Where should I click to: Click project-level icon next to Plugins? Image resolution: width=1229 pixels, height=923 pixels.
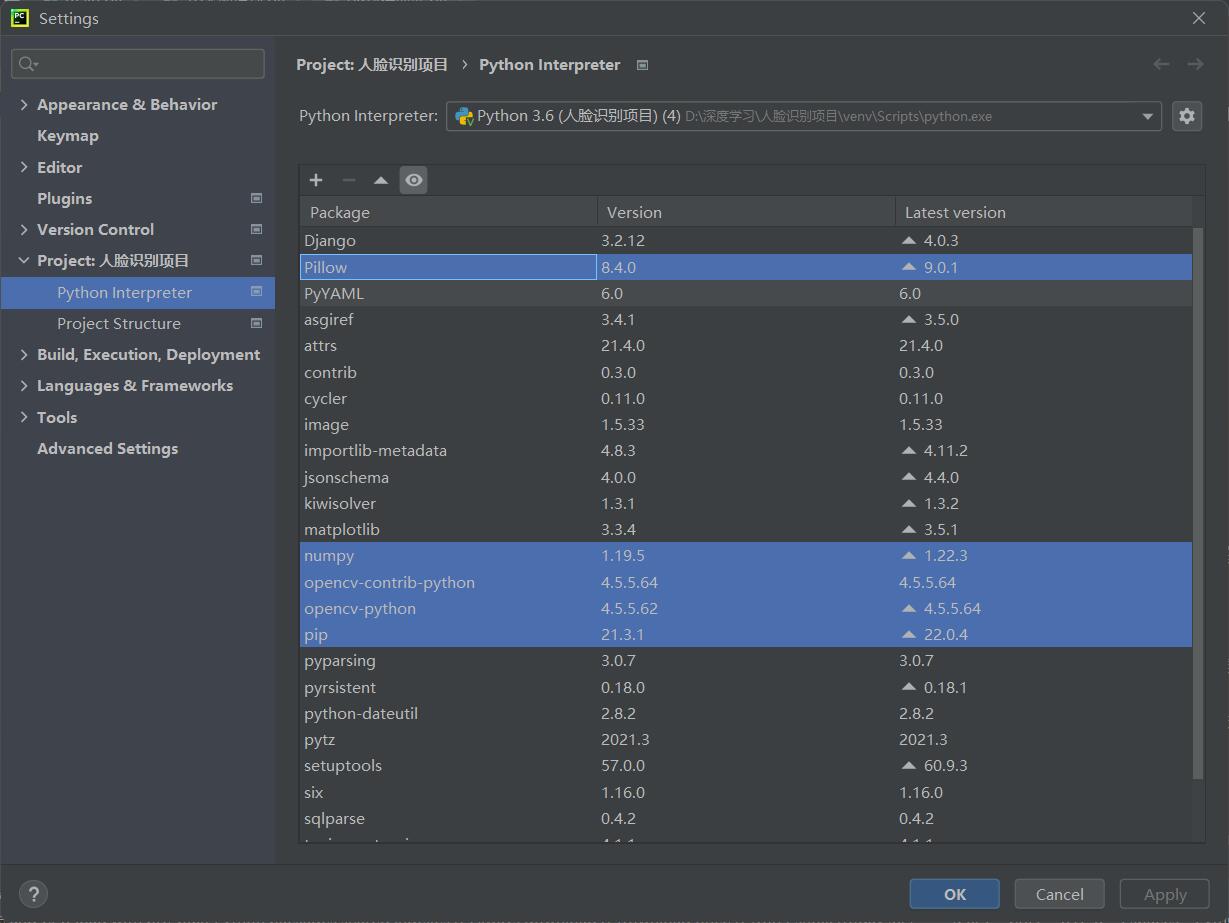tap(256, 198)
